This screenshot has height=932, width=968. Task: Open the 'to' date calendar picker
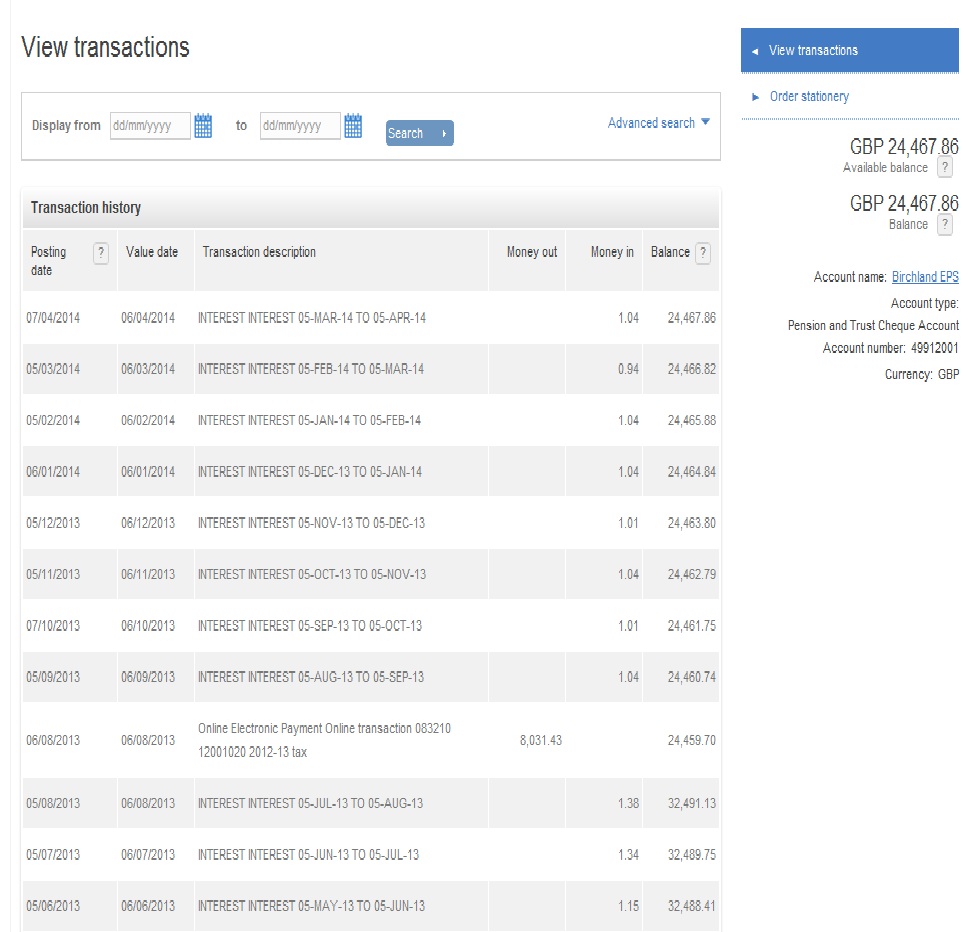[x=353, y=126]
